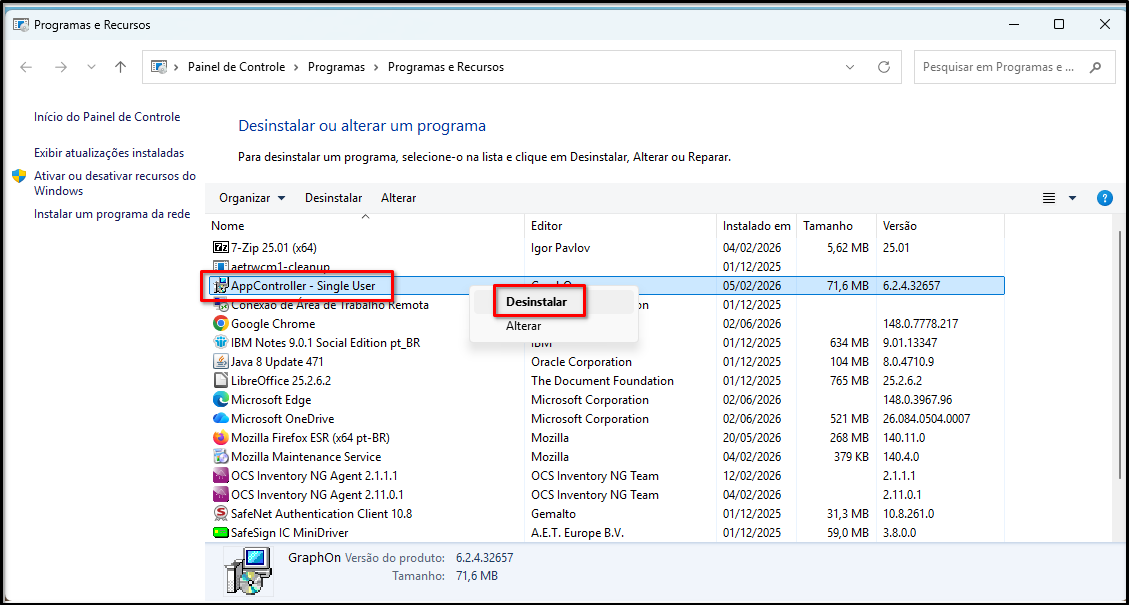1129x605 pixels.
Task: Click the LibreOffice 25.2.6.2 icon
Action: tap(221, 381)
